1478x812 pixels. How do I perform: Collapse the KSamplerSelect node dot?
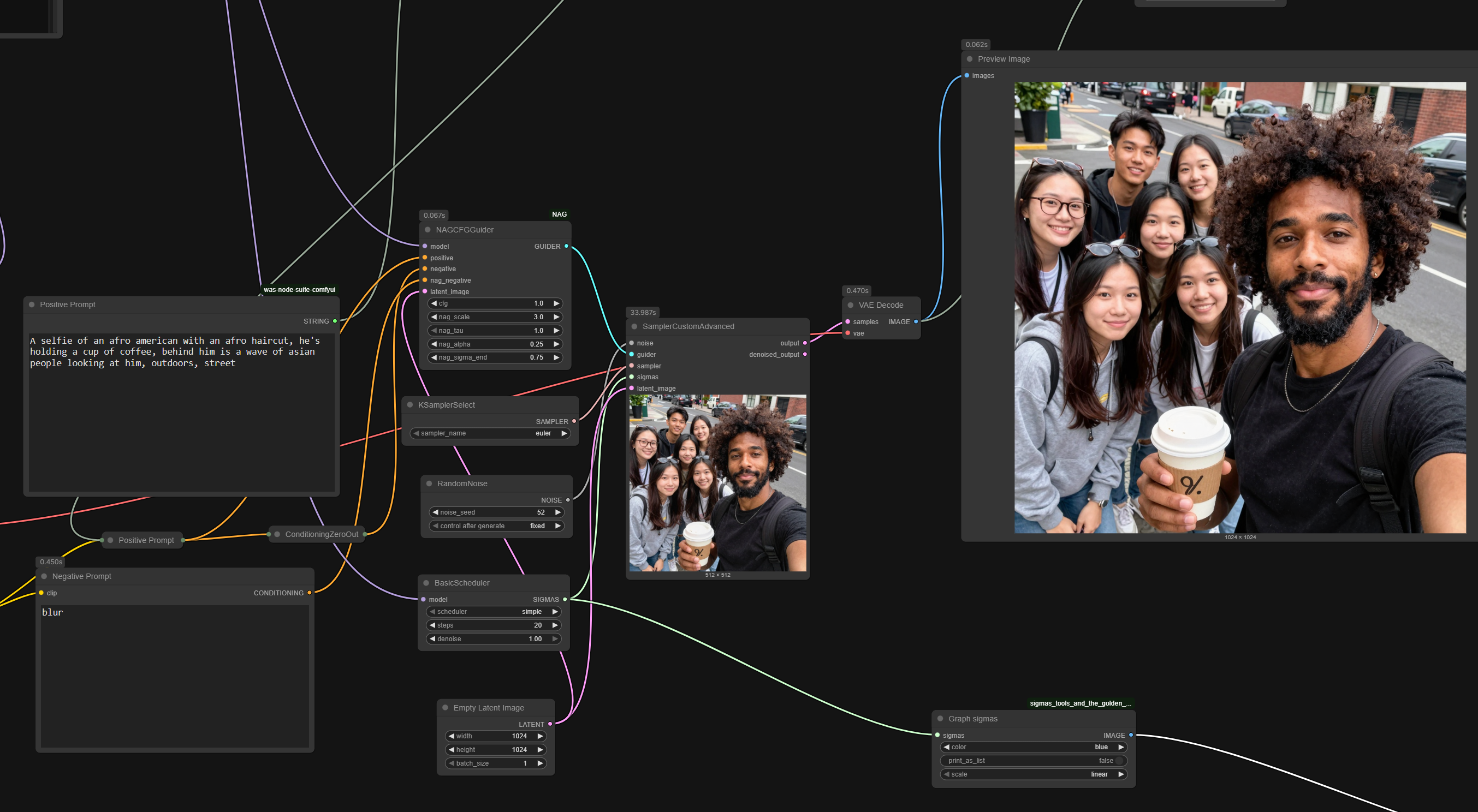(x=410, y=405)
